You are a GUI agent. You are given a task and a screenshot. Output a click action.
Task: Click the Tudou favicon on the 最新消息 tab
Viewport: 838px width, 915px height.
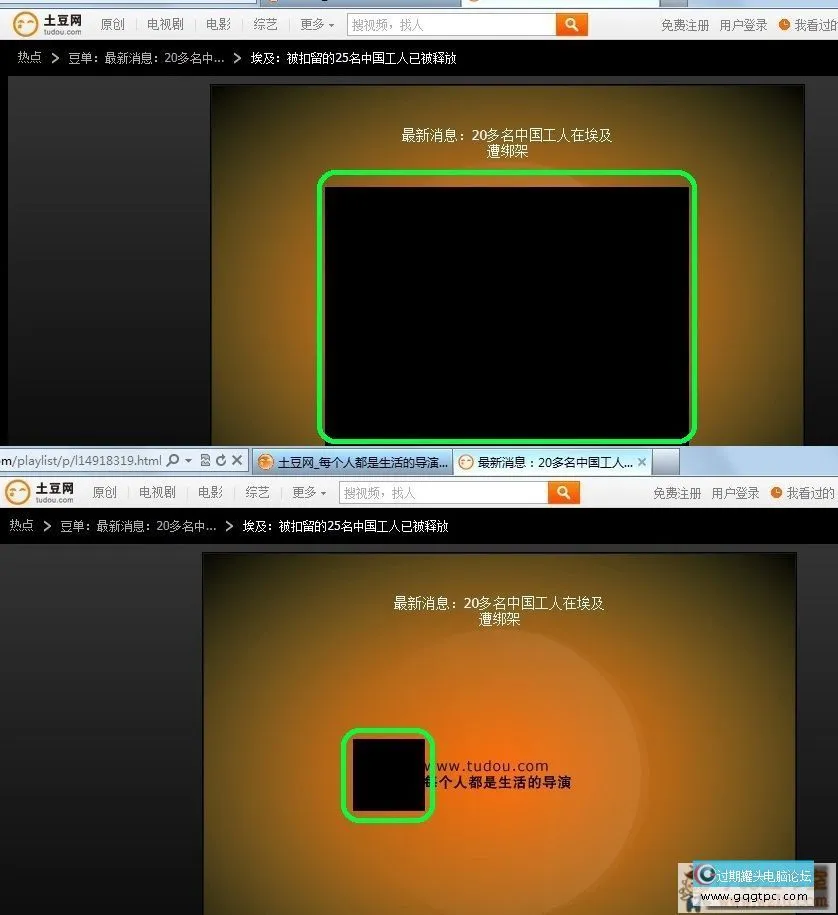(466, 461)
